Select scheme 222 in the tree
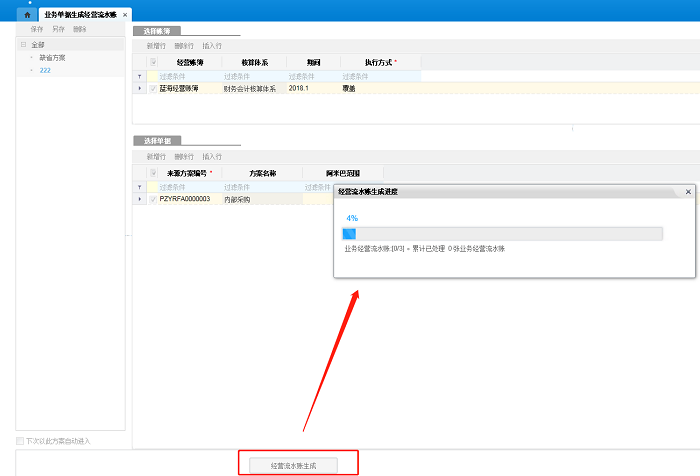 point(44,70)
